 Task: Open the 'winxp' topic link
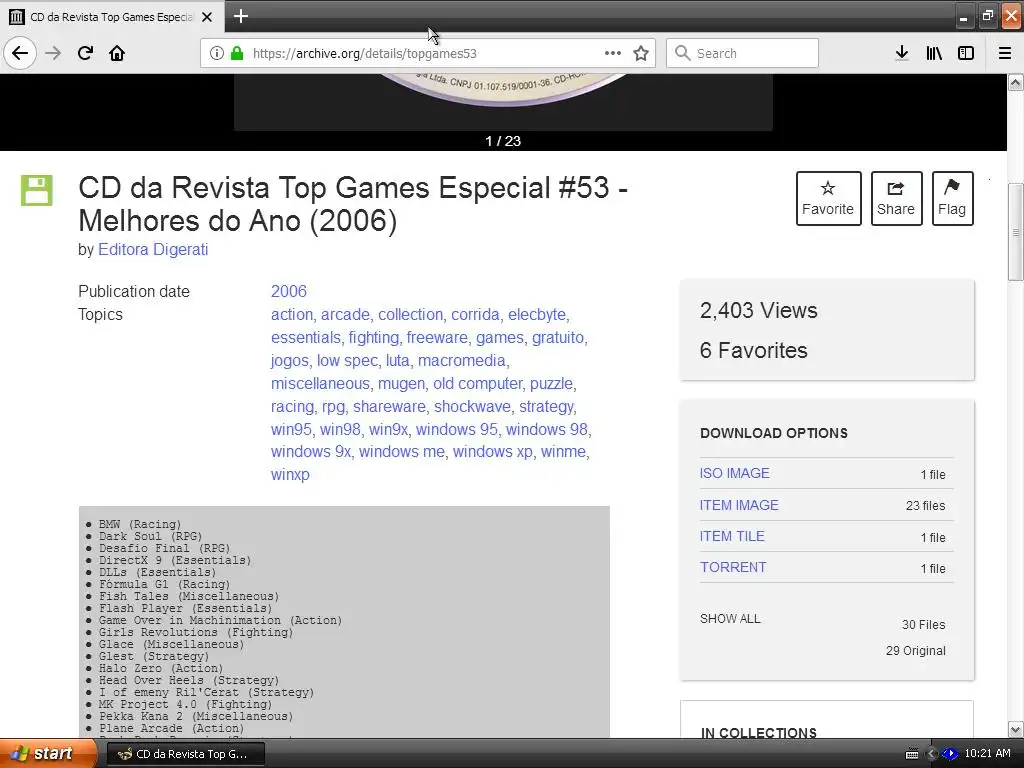290,475
